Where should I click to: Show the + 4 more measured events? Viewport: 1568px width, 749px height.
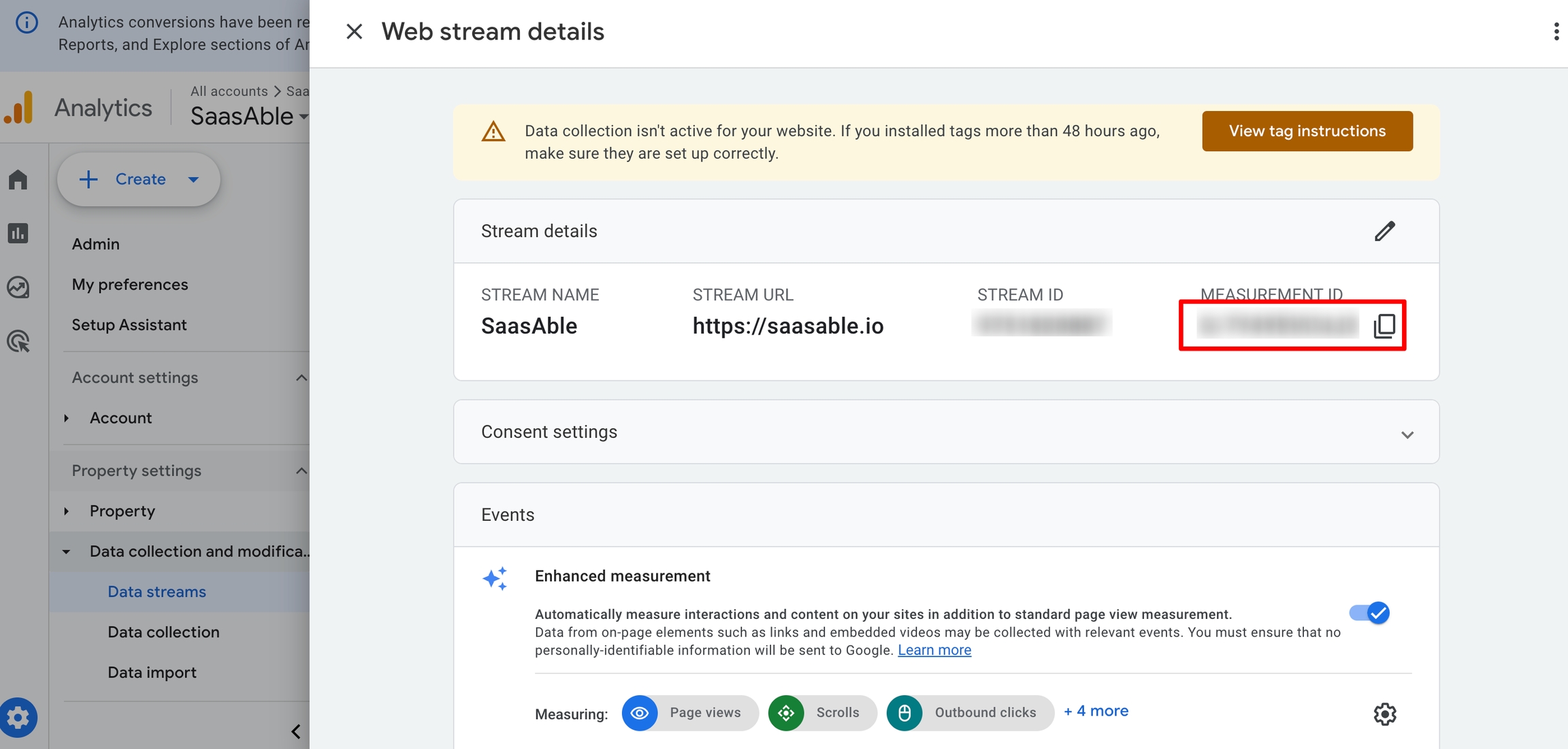1096,711
